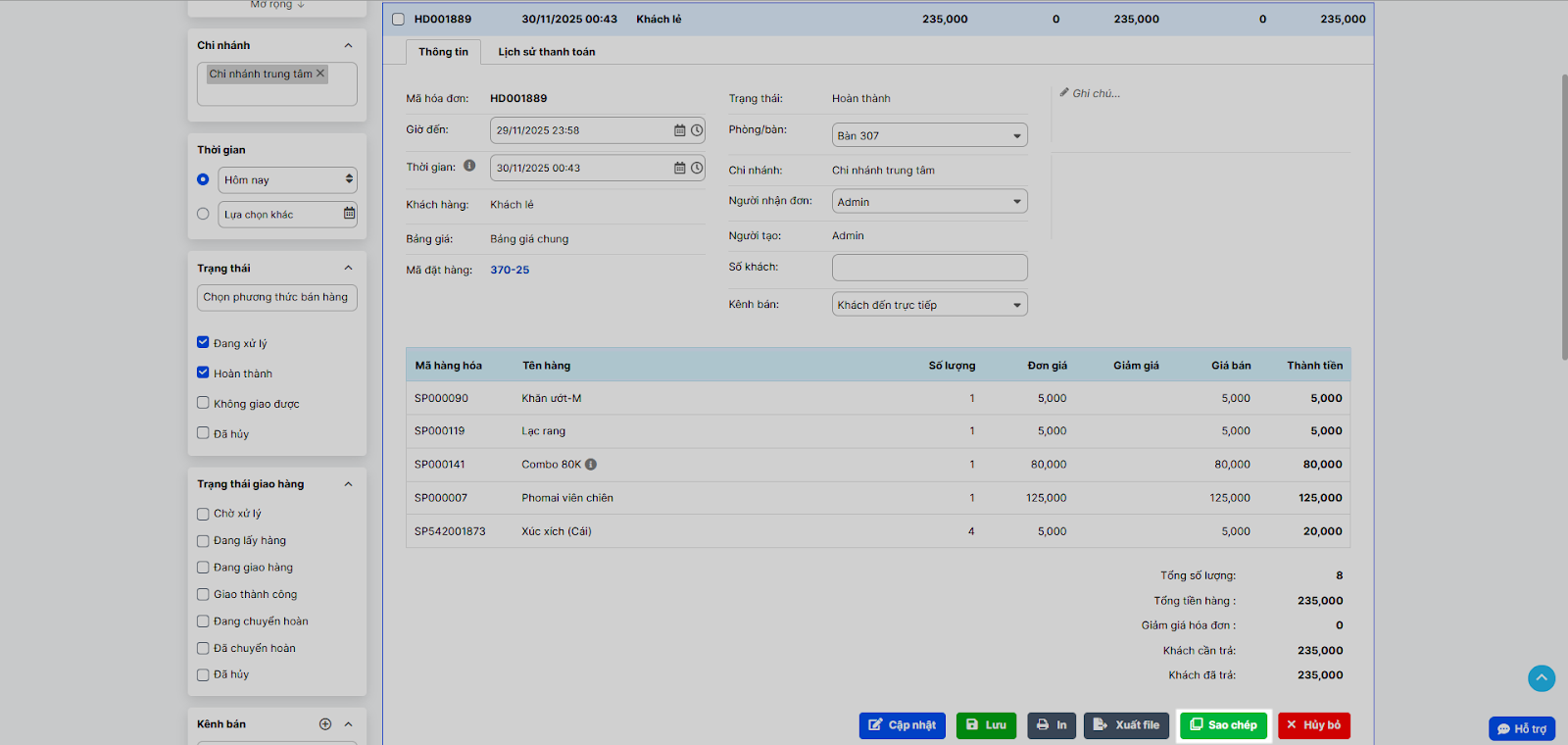The height and width of the screenshot is (745, 1568).
Task: Check Không giao được status
Action: 203,403
